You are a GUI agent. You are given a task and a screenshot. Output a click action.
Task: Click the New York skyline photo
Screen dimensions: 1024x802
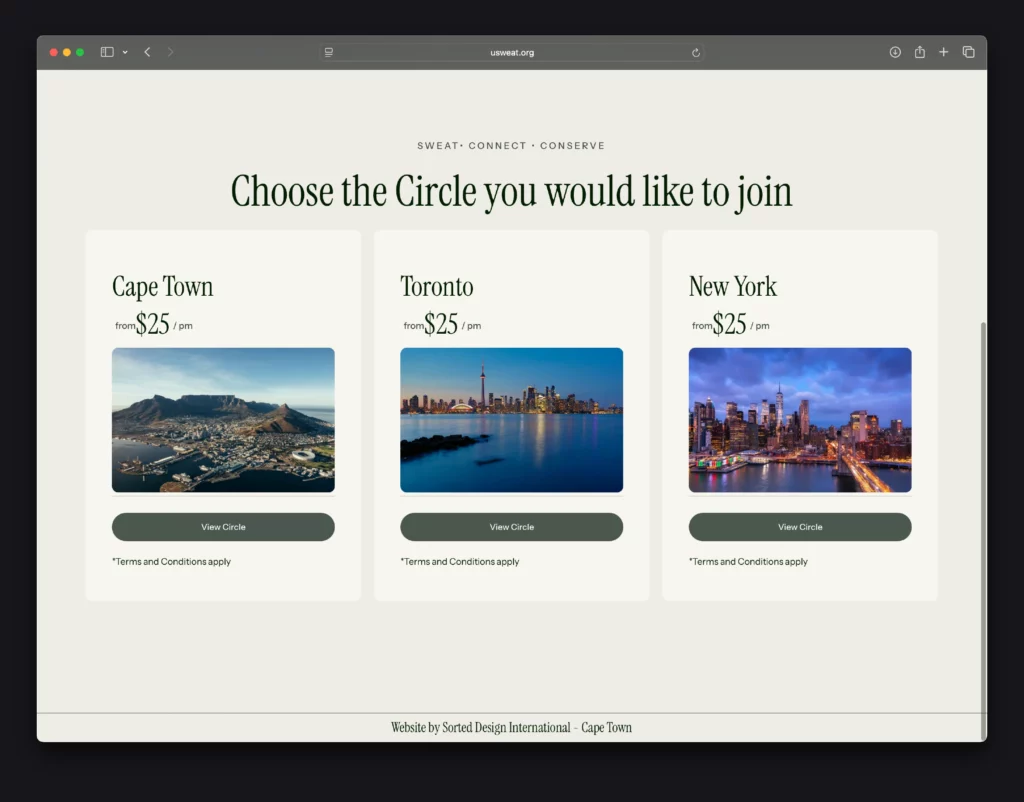[800, 420]
